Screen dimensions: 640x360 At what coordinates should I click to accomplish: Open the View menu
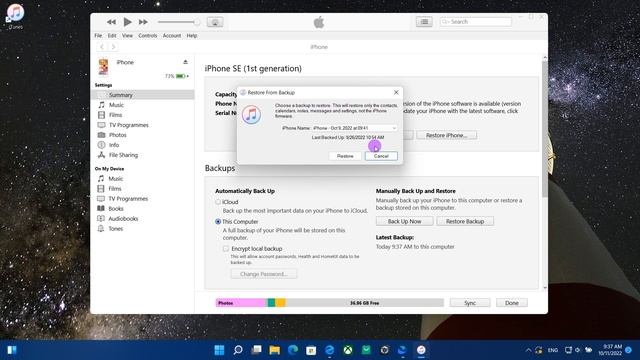127,36
